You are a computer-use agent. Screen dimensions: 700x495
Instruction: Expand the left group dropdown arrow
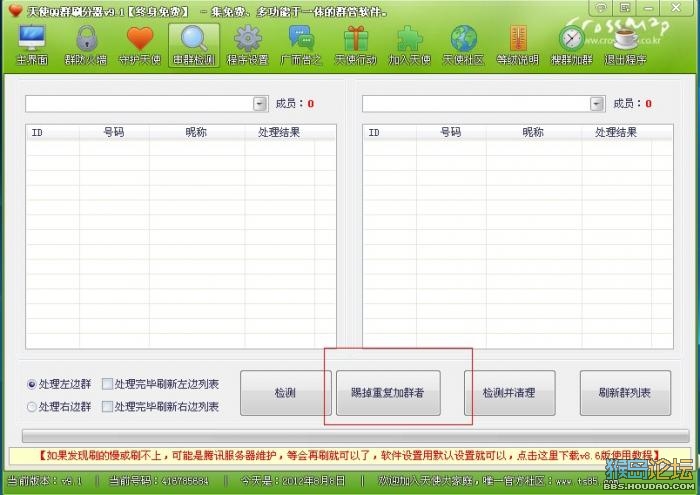(x=260, y=104)
